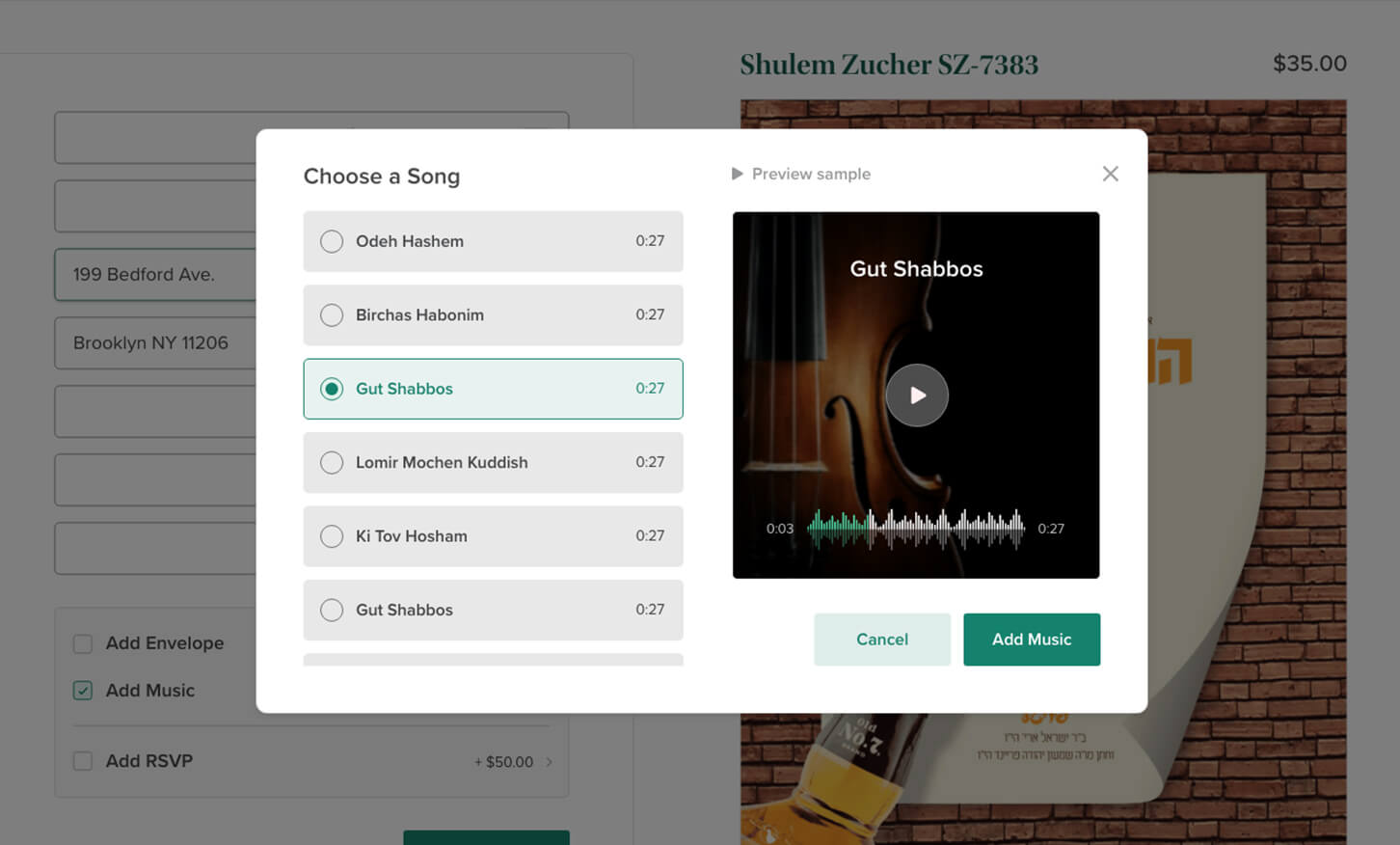Screen dimensions: 1400x845
Task: Click the Cancel button
Action: 882,640
